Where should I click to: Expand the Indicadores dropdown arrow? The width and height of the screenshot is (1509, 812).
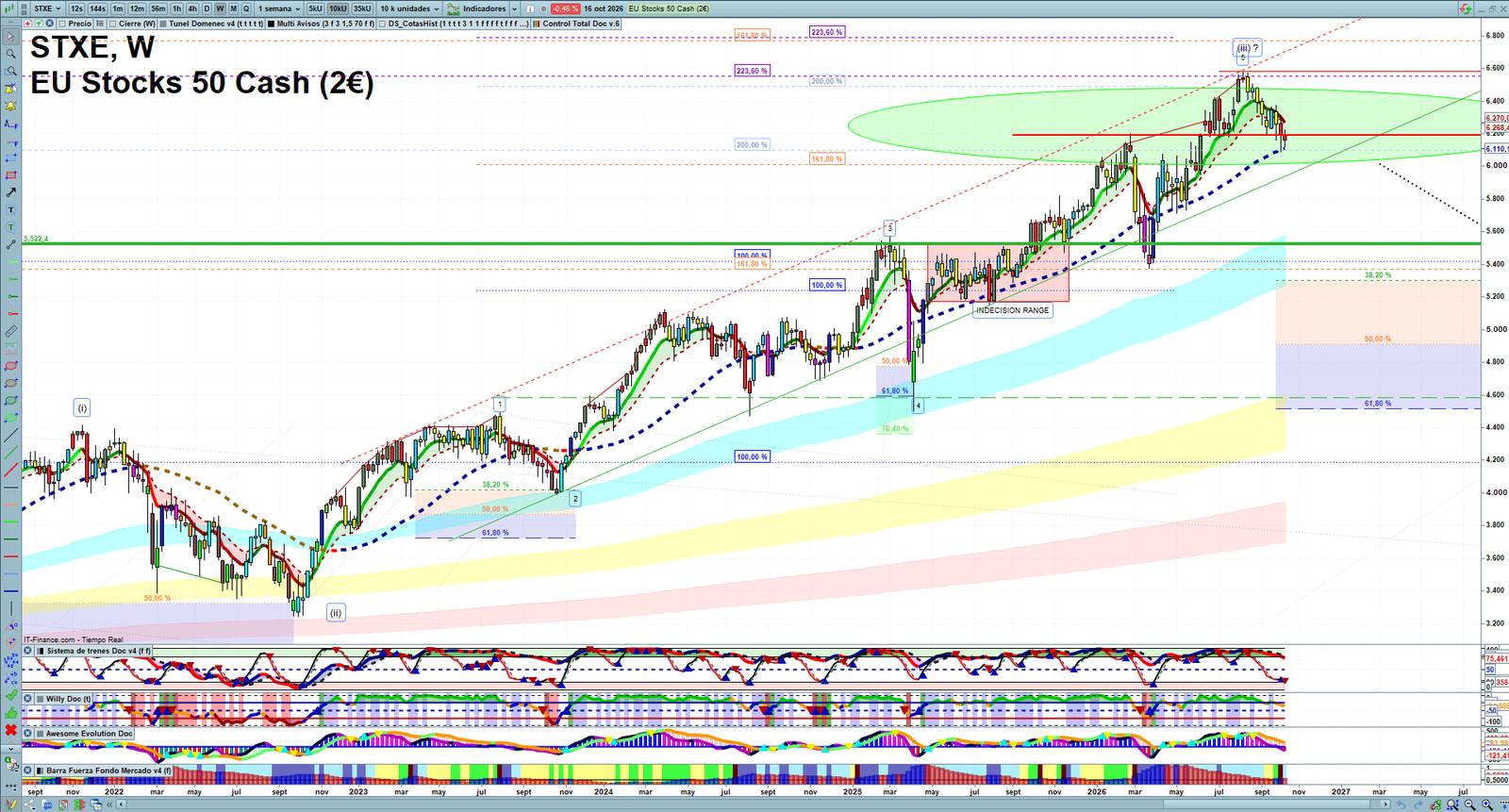point(514,8)
